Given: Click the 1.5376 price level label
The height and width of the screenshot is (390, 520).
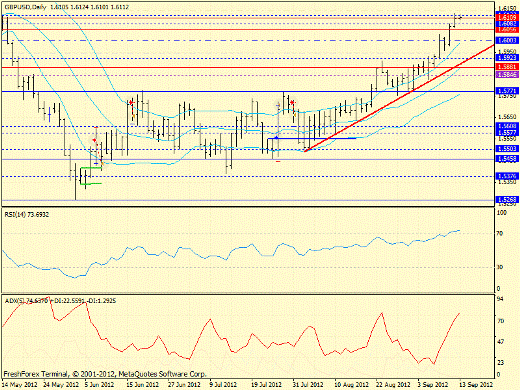Looking at the screenshot, I should coord(507,176).
